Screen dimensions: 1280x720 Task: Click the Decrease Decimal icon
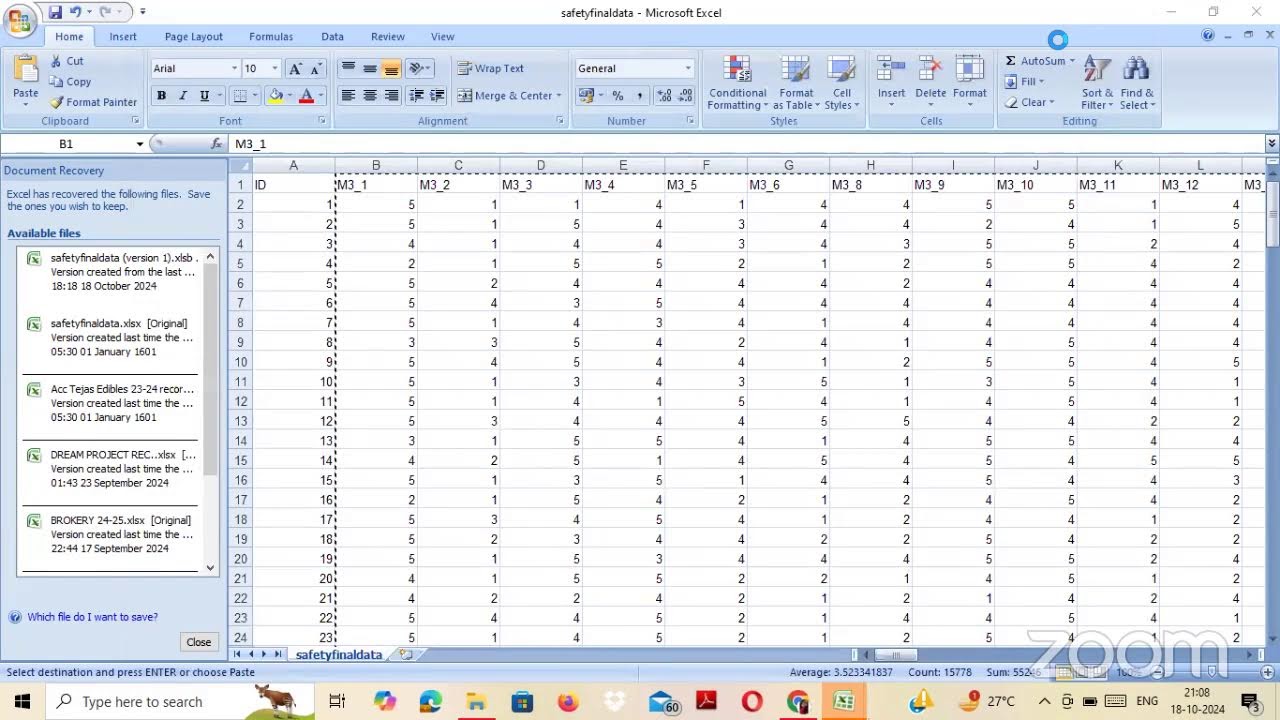685,96
